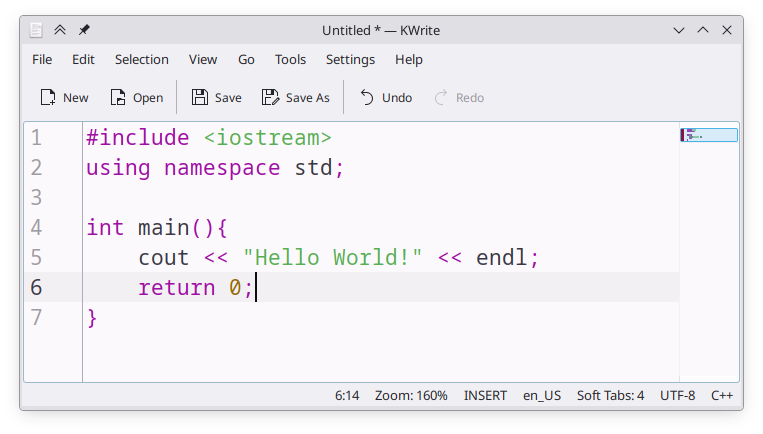Click the word namespace on line 2

tap(222, 168)
